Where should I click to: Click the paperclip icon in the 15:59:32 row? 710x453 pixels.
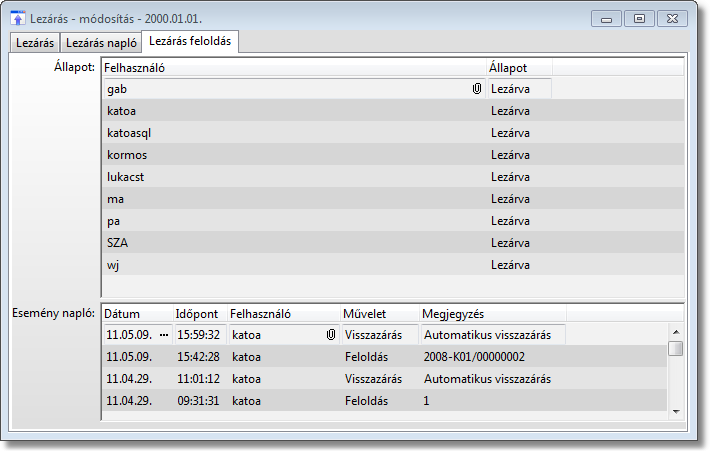coord(331,335)
